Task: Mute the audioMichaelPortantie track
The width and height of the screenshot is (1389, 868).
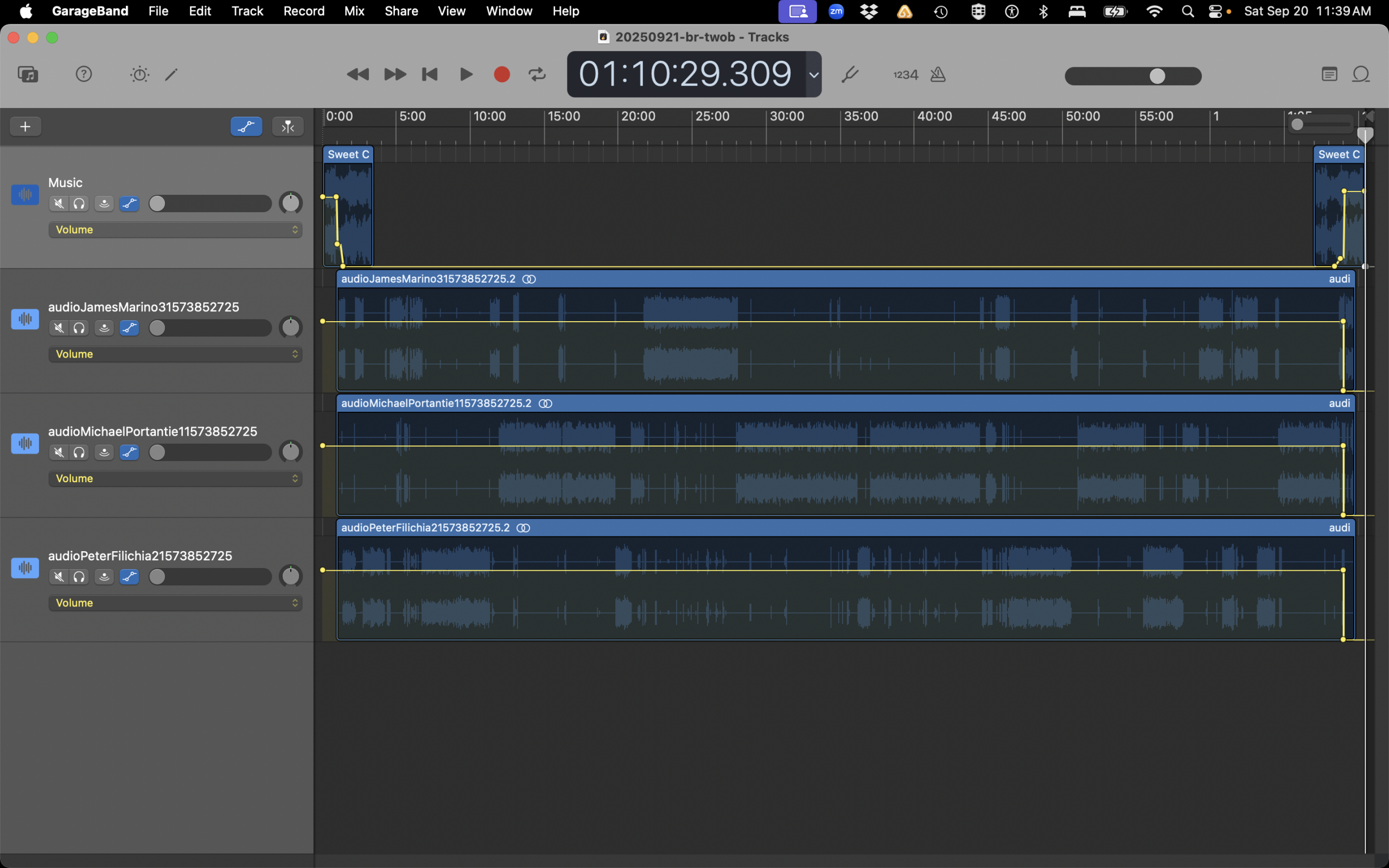Action: [x=59, y=452]
